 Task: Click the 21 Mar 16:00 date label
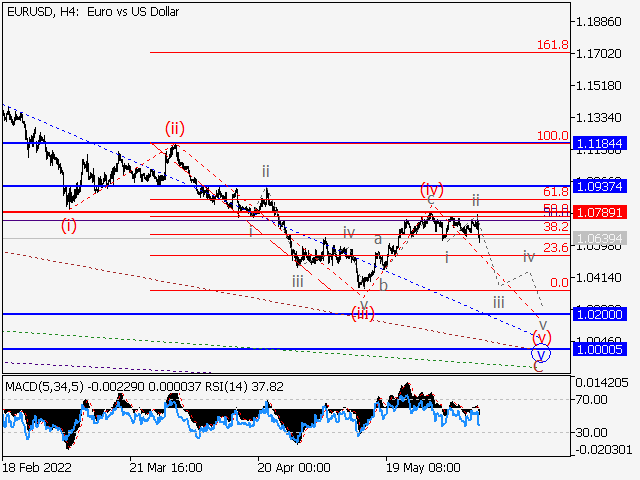tap(166, 467)
